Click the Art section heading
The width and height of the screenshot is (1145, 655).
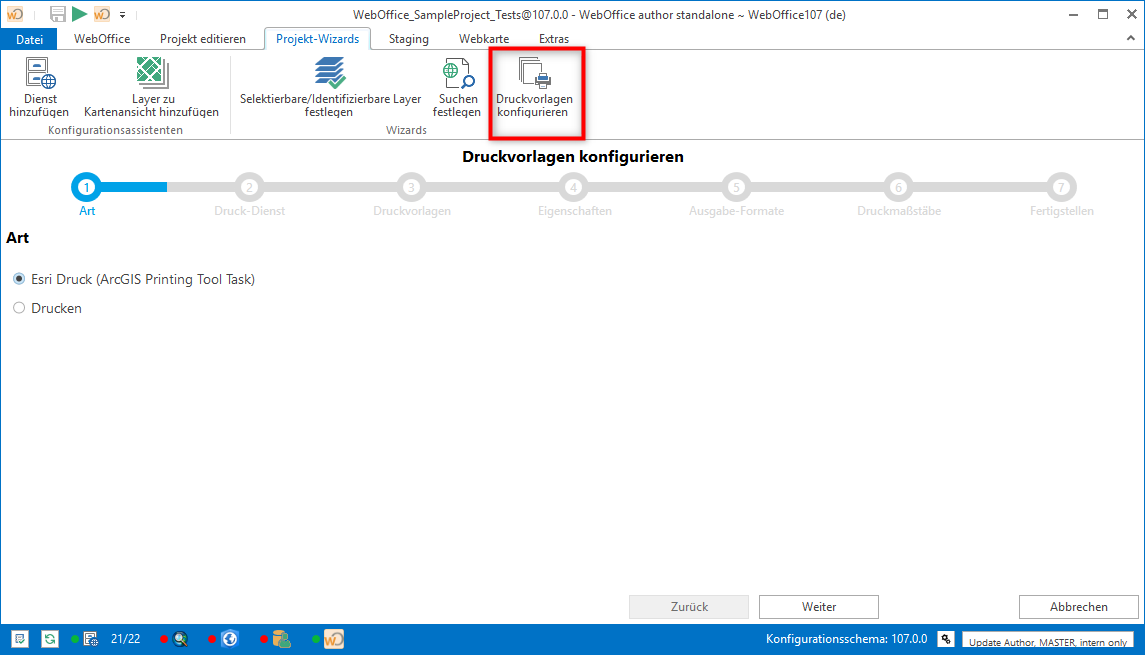18,237
